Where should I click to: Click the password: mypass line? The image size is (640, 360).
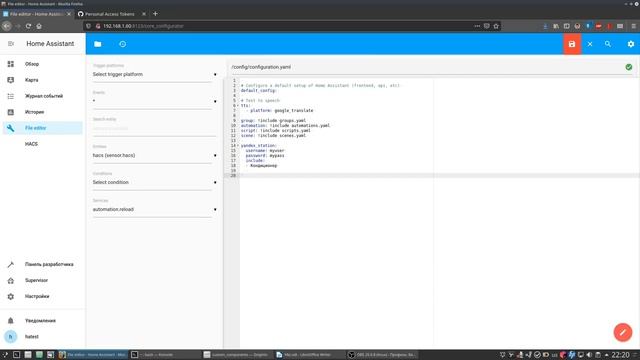[x=265, y=156]
